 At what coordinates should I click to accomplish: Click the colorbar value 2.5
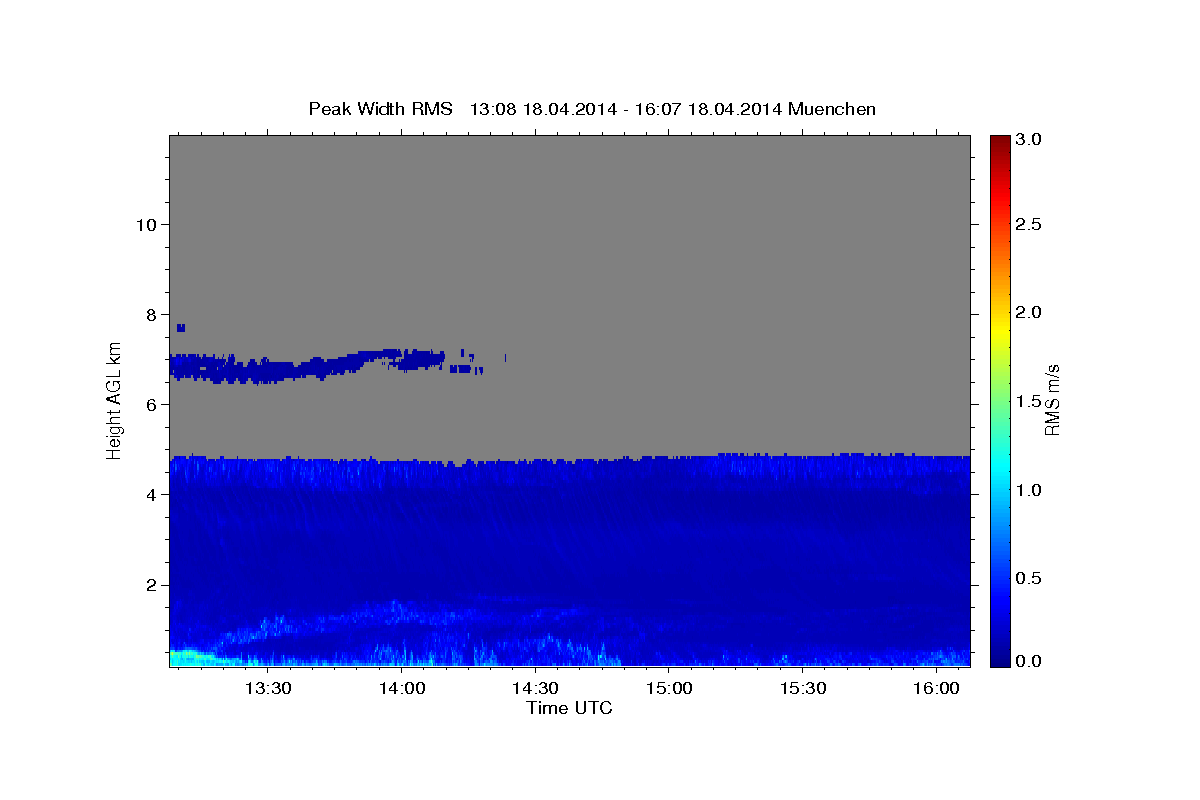[x=1029, y=224]
